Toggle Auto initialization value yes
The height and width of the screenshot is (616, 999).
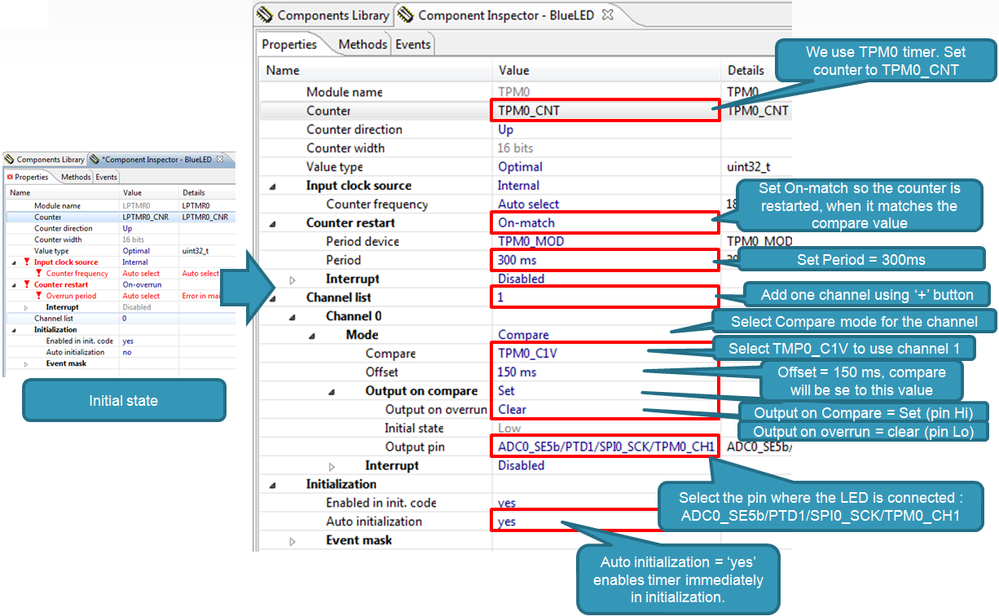coord(507,521)
